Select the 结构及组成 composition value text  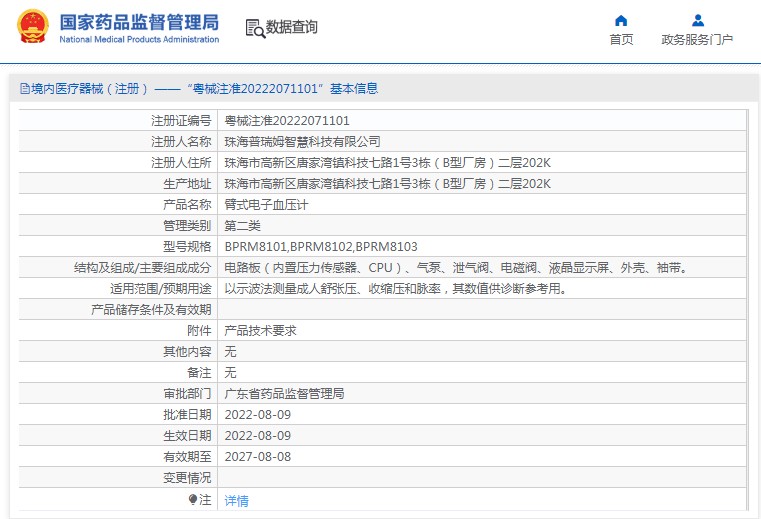[x=456, y=268]
